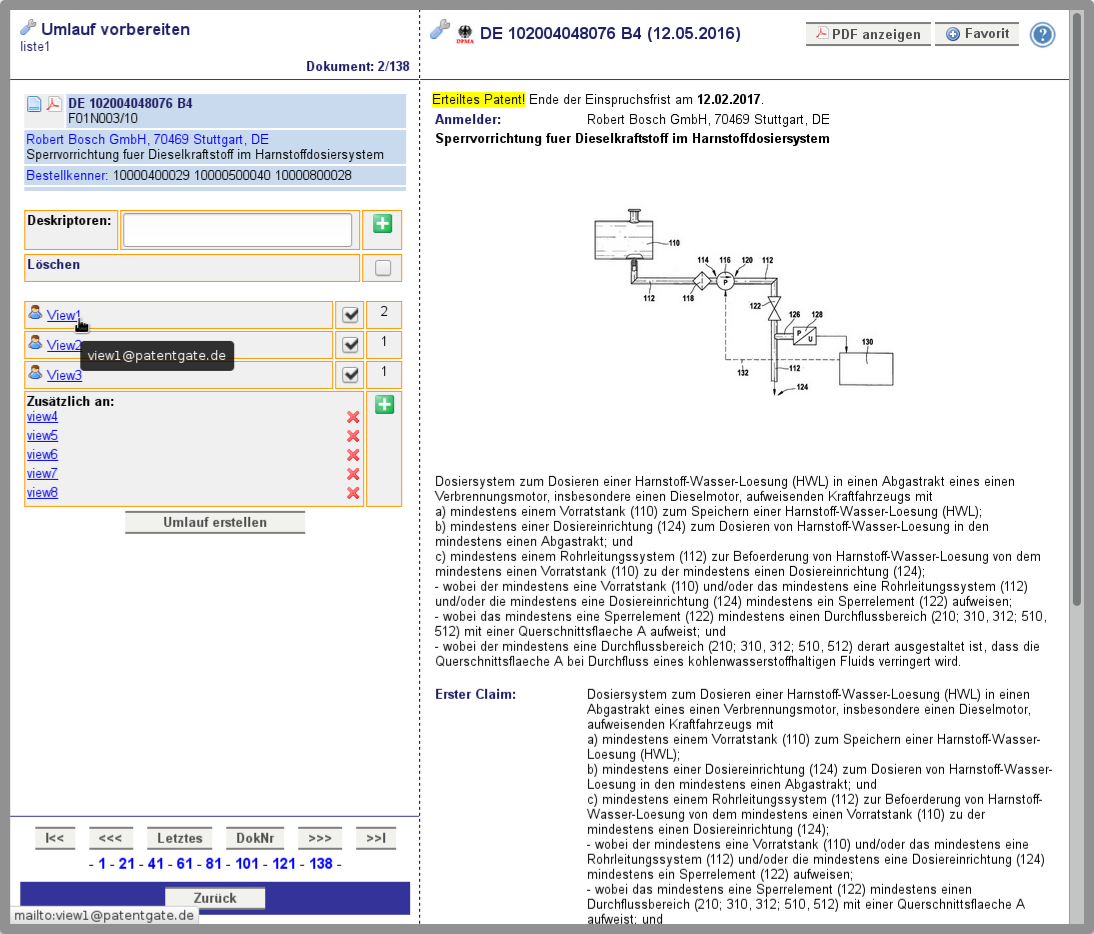Jump to document 1 in the pager
1094x934 pixels.
click(102, 864)
